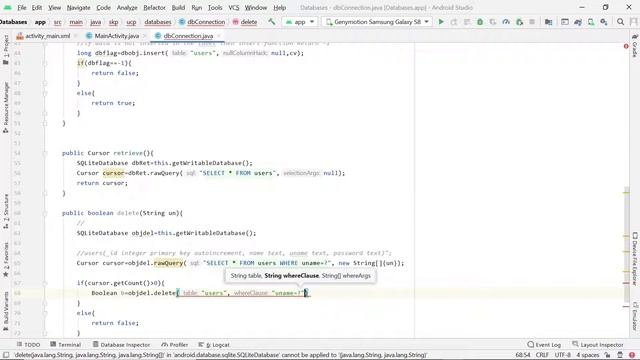Toggle the Structure side panel
The image size is (640, 360).
pos(6,211)
